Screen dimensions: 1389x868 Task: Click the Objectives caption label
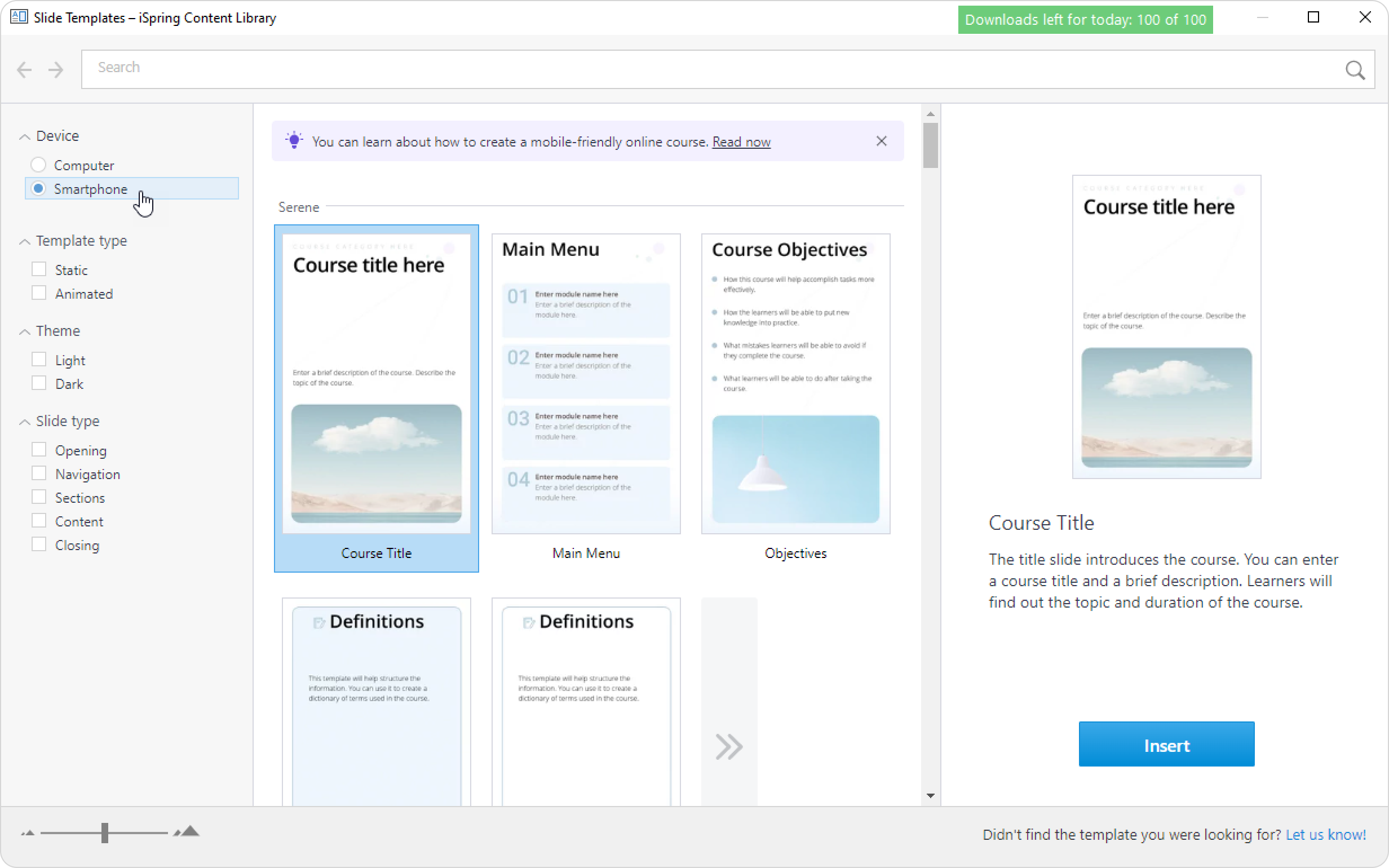click(x=795, y=553)
